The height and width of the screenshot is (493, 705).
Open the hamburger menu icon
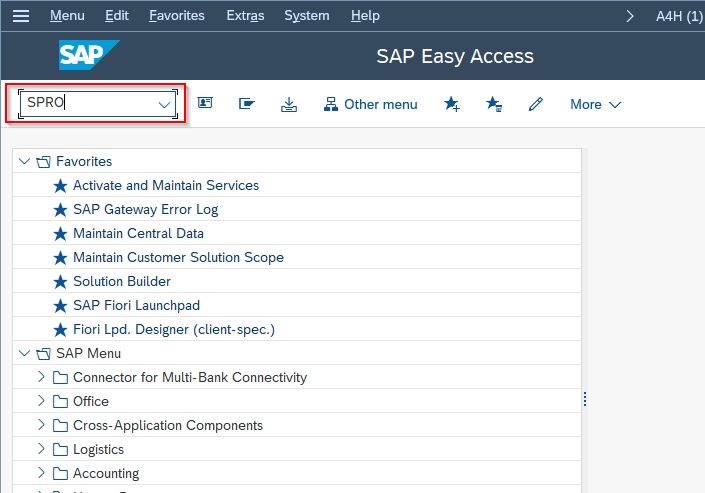pos(21,16)
